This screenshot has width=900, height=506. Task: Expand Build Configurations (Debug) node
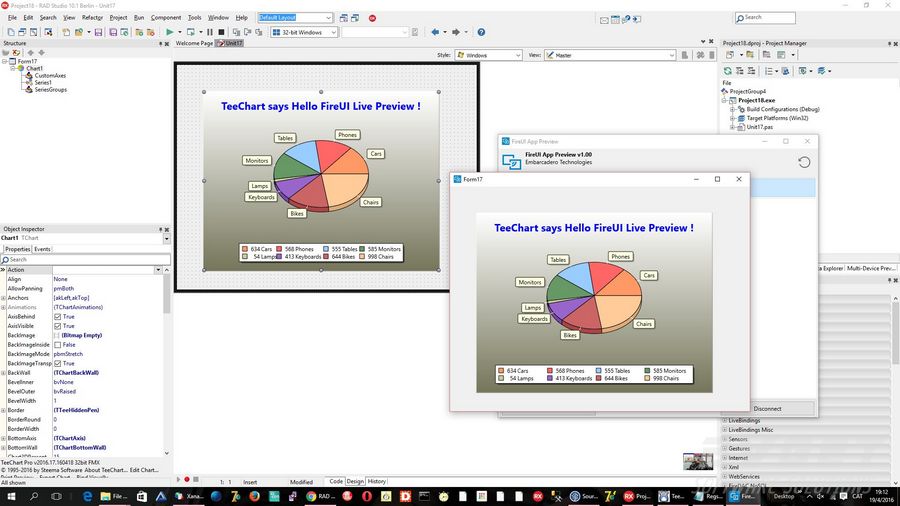point(732,109)
